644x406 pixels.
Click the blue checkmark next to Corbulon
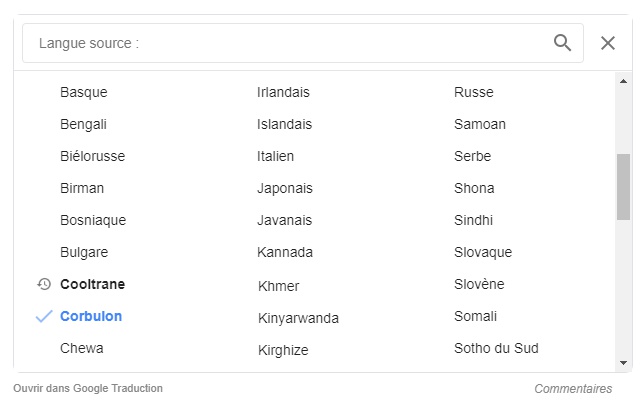point(44,316)
